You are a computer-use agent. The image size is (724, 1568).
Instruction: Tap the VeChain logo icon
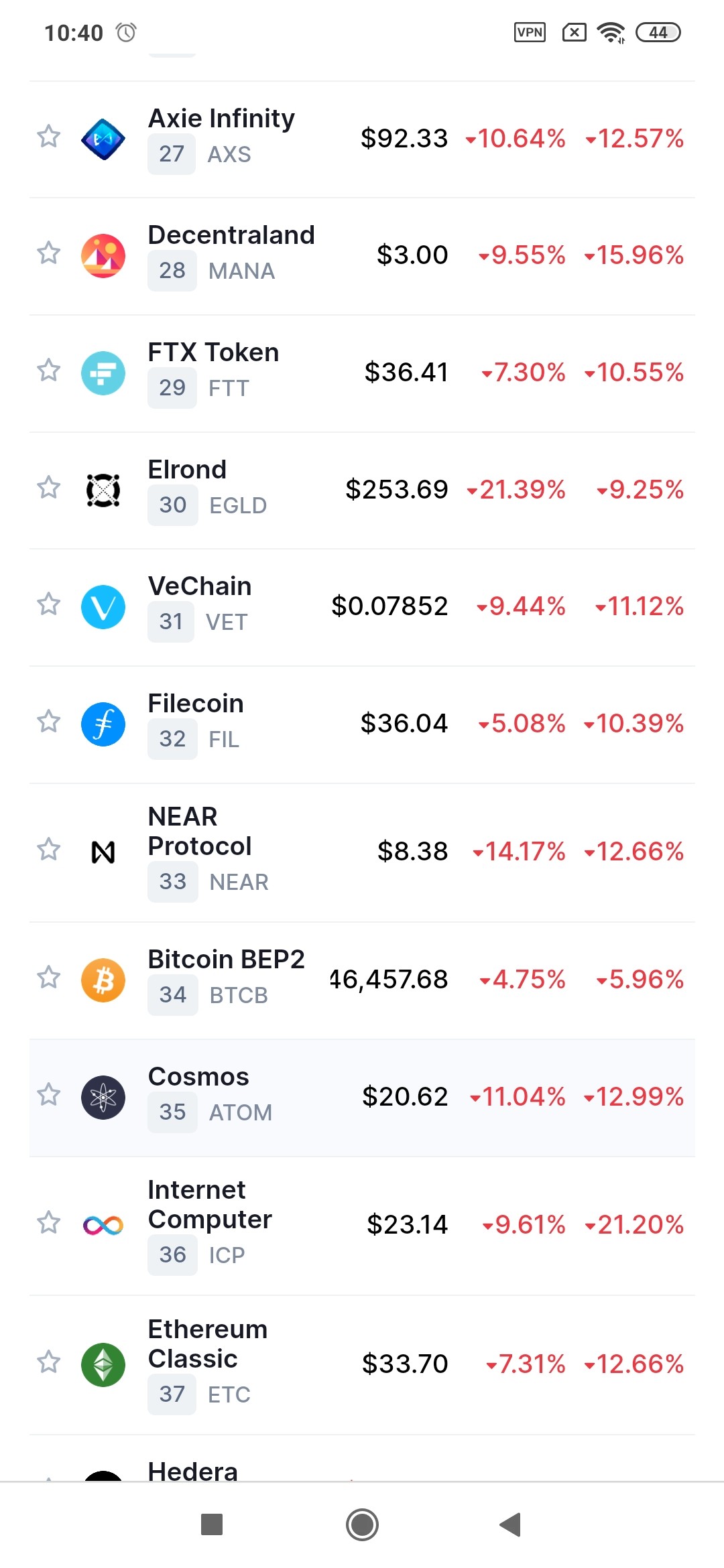coord(103,606)
